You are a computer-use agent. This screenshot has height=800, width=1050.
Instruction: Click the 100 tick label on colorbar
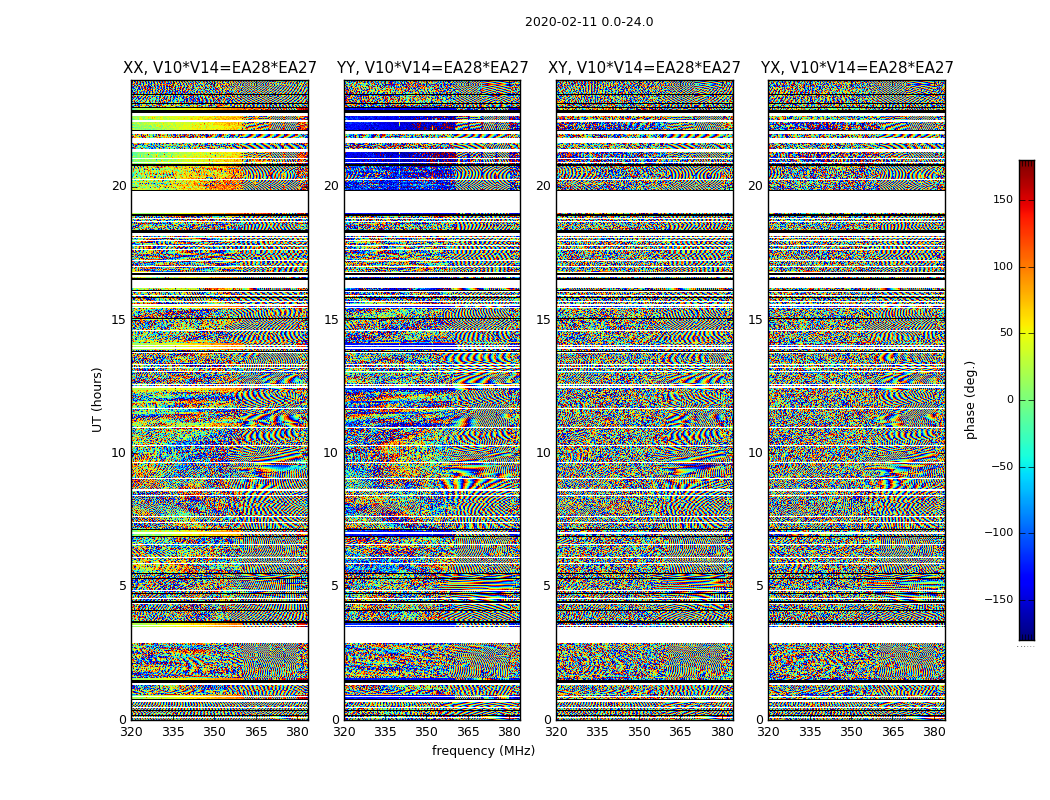[x=1003, y=266]
